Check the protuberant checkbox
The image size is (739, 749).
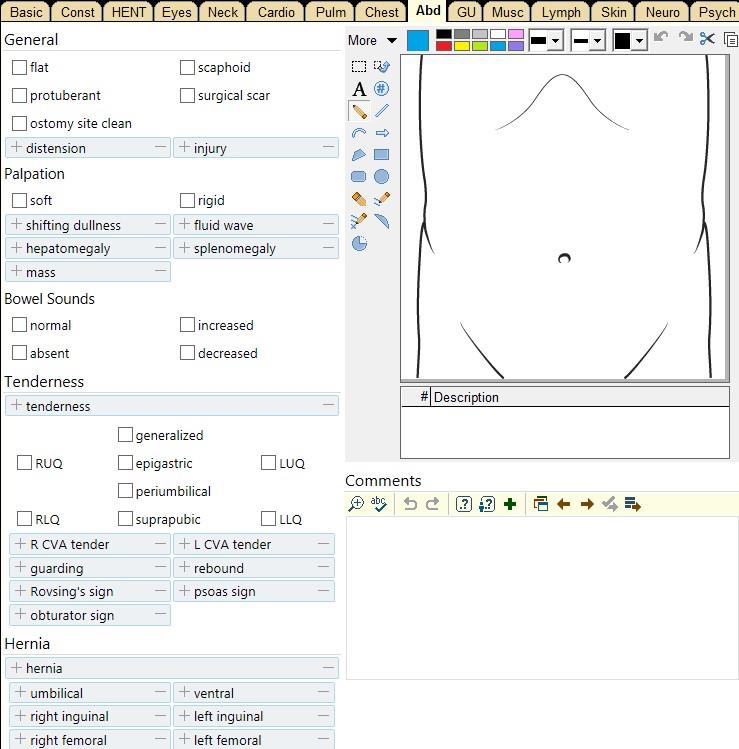coord(20,96)
